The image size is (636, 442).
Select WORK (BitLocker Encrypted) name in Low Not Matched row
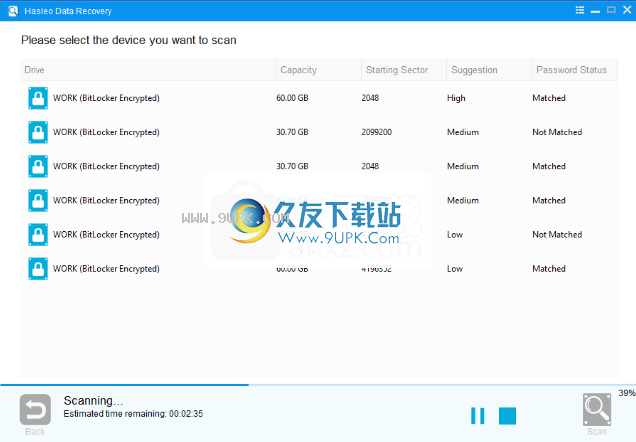pos(106,235)
